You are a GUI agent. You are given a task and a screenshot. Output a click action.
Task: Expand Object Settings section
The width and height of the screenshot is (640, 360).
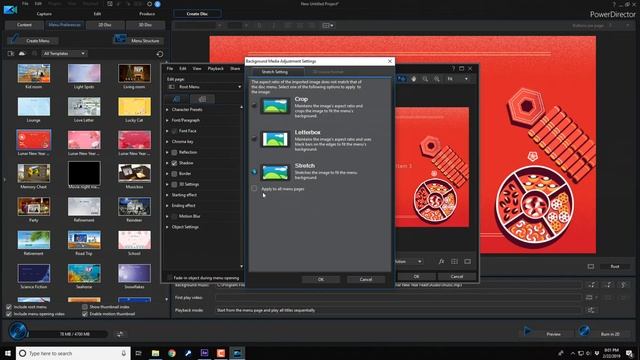pyautogui.click(x=167, y=227)
